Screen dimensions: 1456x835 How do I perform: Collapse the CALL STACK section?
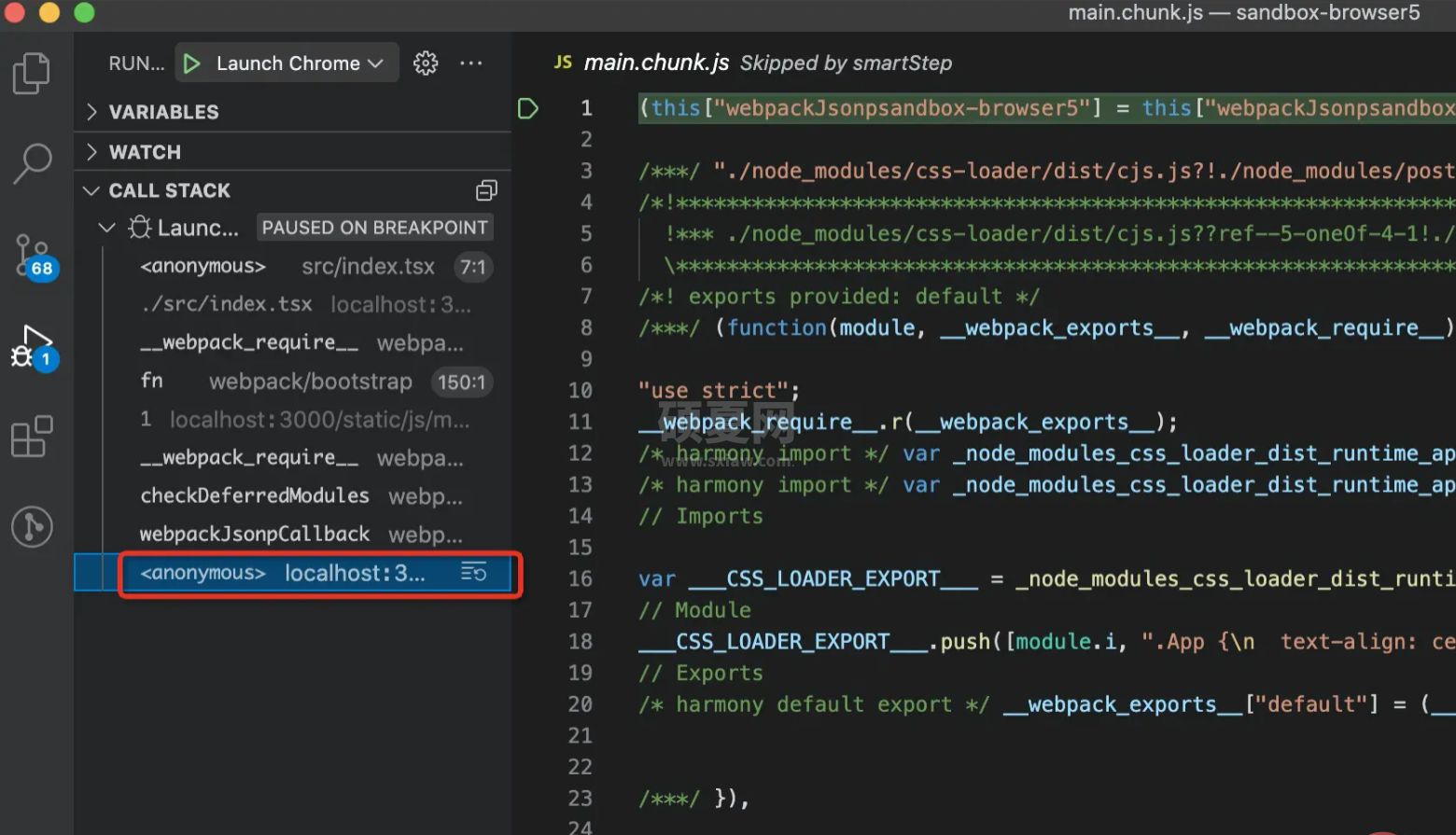point(293,190)
